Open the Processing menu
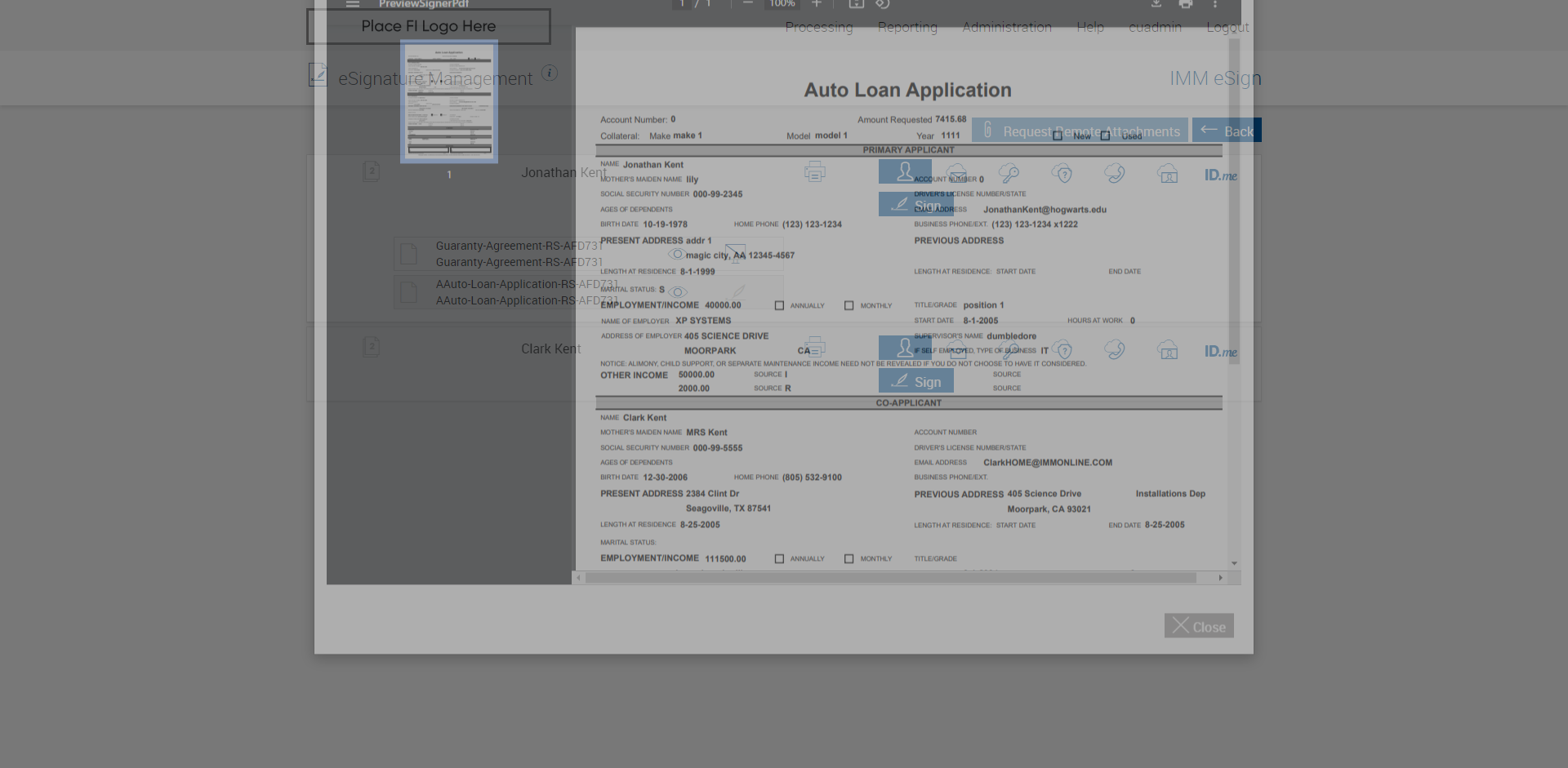Viewport: 1568px width, 768px height. tap(819, 27)
